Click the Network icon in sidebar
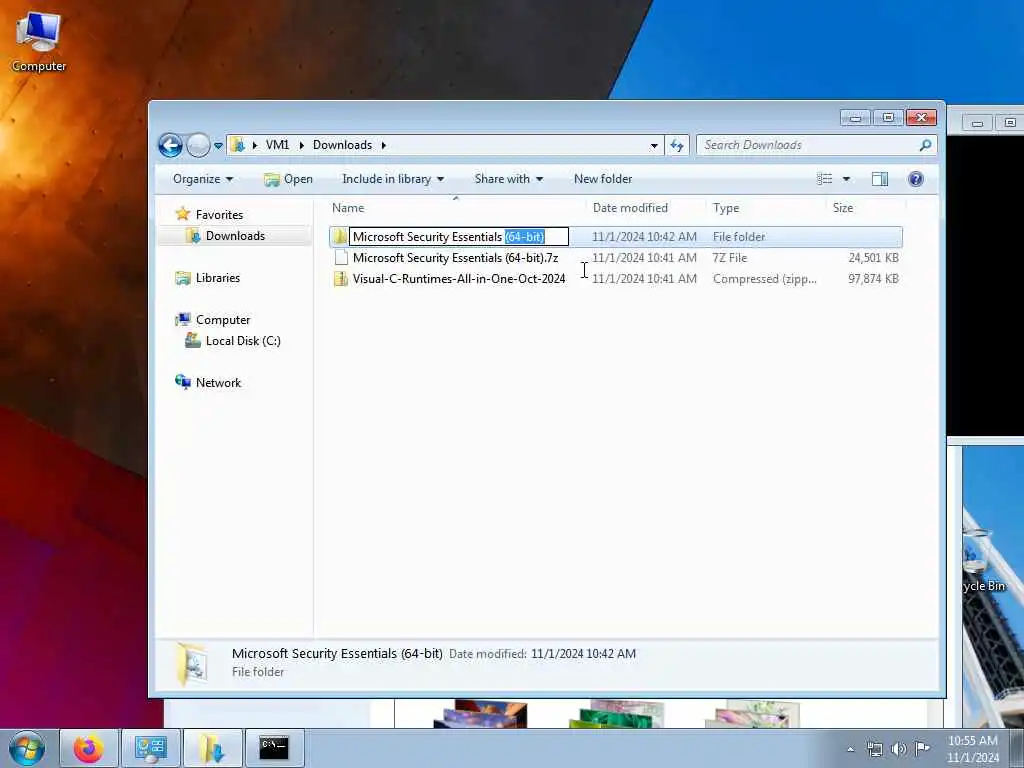 click(183, 382)
